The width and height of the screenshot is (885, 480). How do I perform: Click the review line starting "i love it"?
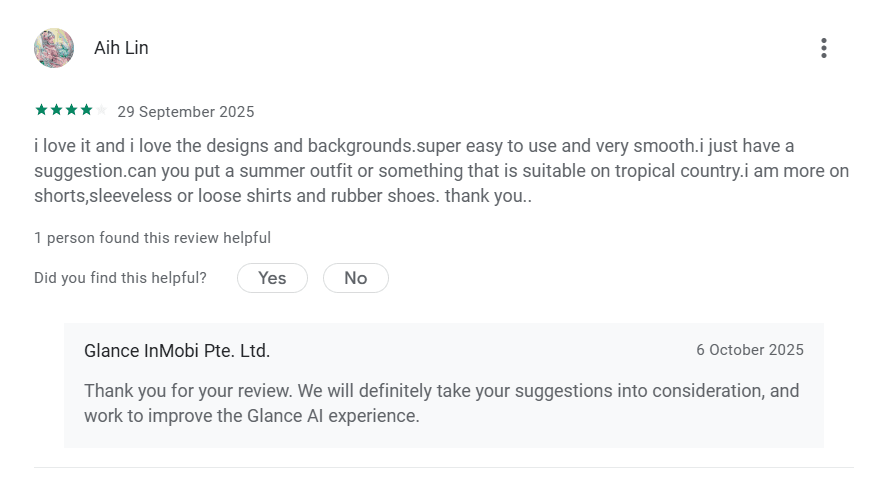[x=414, y=146]
